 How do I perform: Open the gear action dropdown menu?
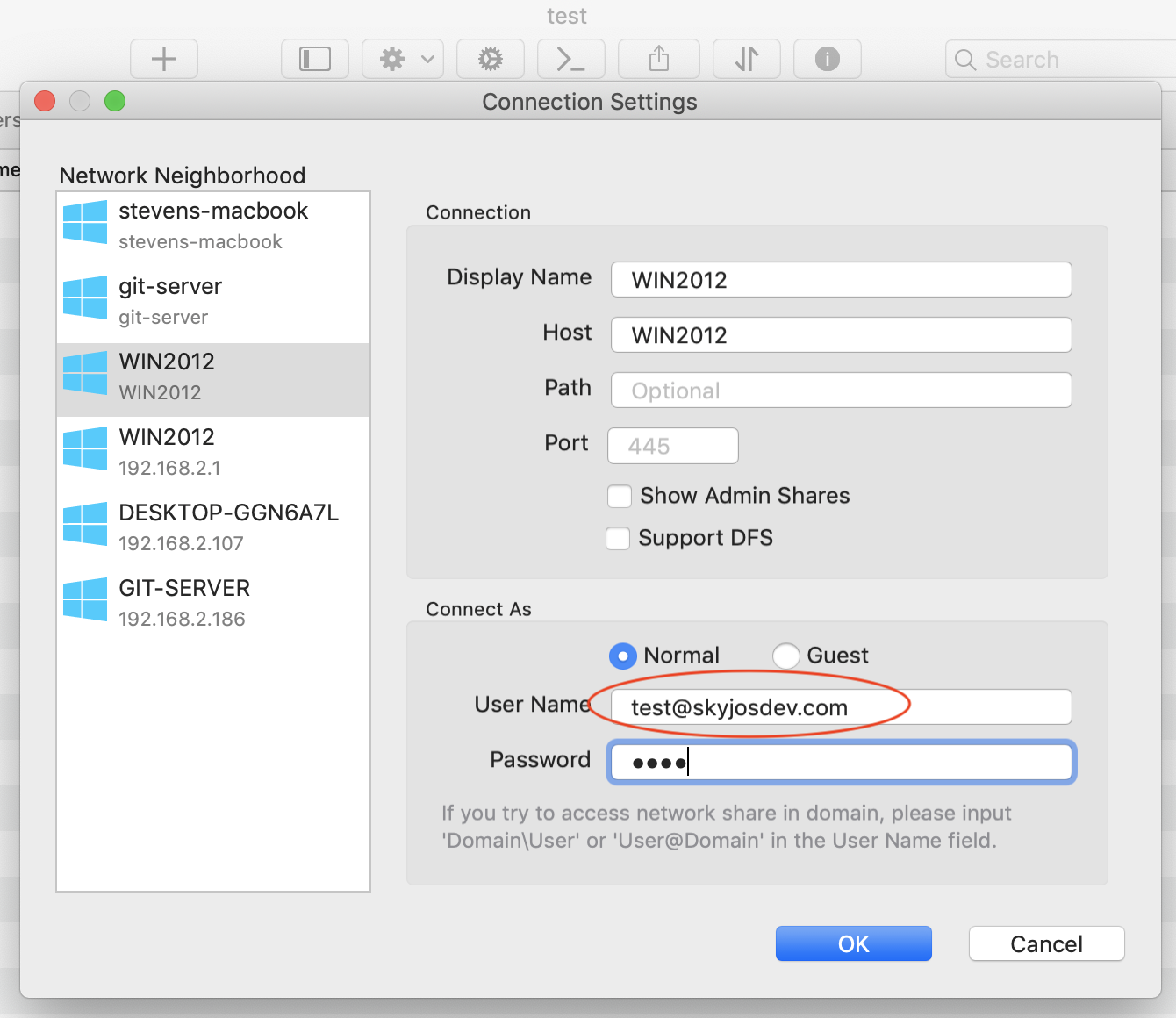[x=403, y=60]
